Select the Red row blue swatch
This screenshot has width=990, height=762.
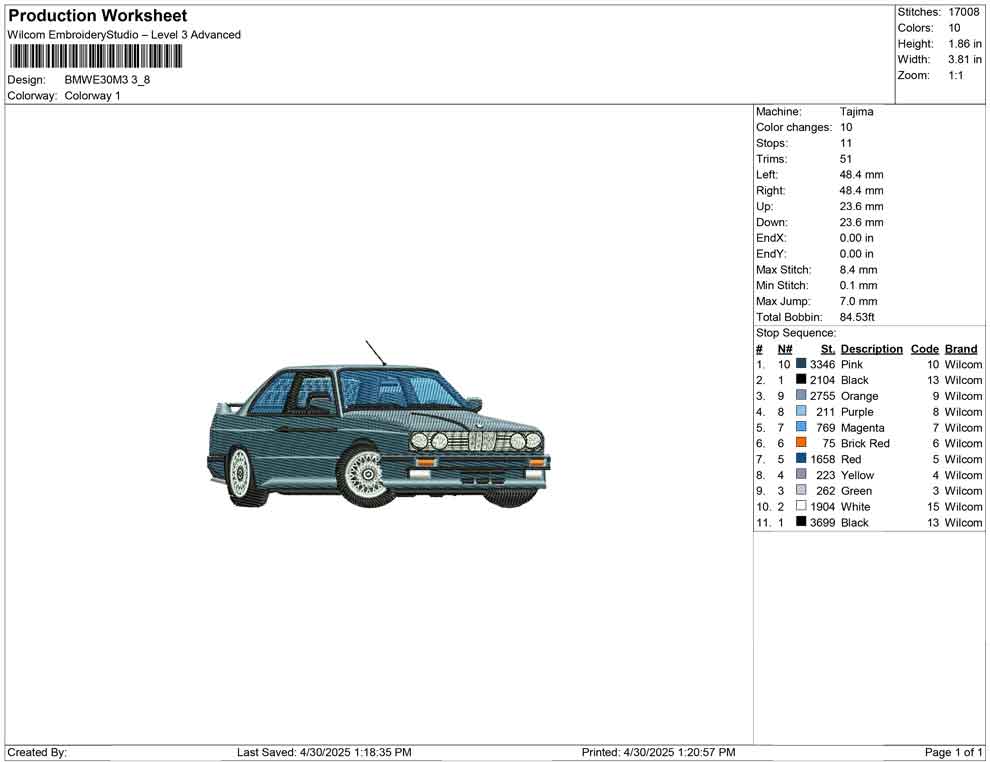point(801,459)
